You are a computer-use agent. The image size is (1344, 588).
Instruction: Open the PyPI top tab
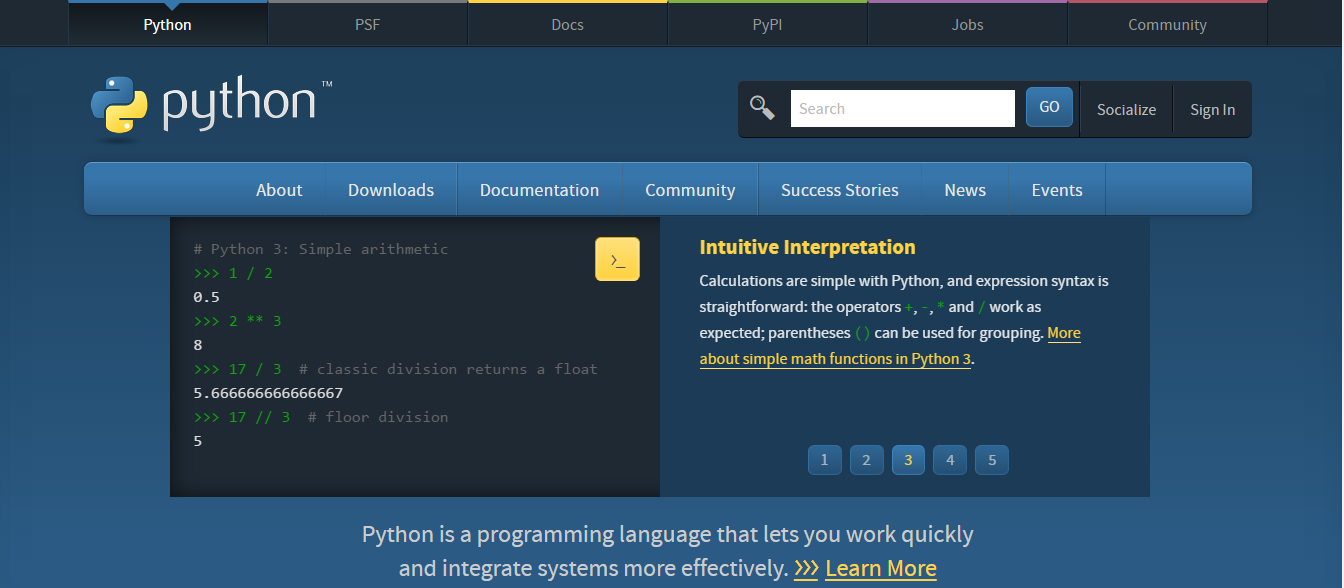768,24
